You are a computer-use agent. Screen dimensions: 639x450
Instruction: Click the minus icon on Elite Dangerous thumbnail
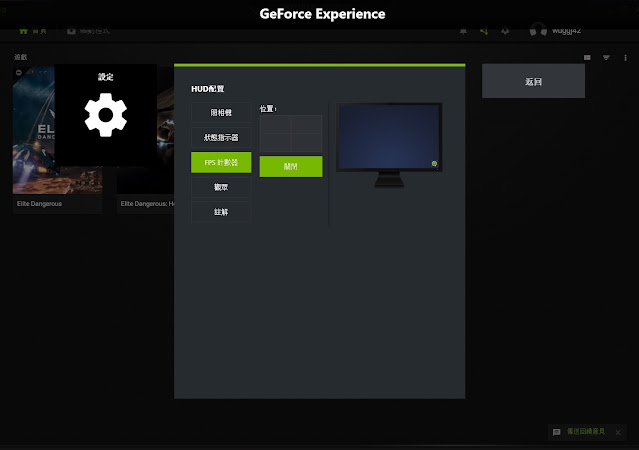pos(19,73)
